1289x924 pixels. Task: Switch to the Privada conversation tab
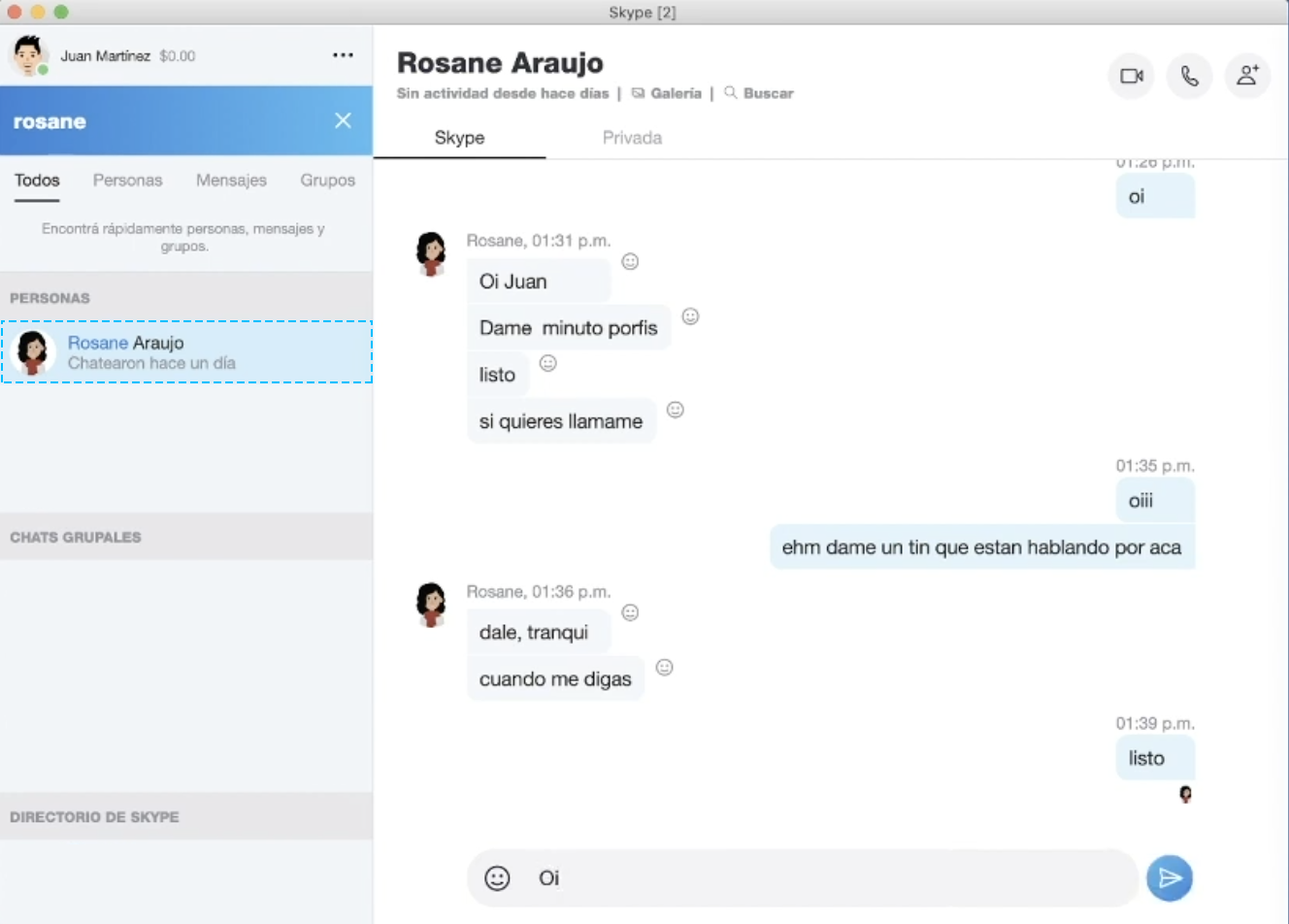[x=632, y=138]
